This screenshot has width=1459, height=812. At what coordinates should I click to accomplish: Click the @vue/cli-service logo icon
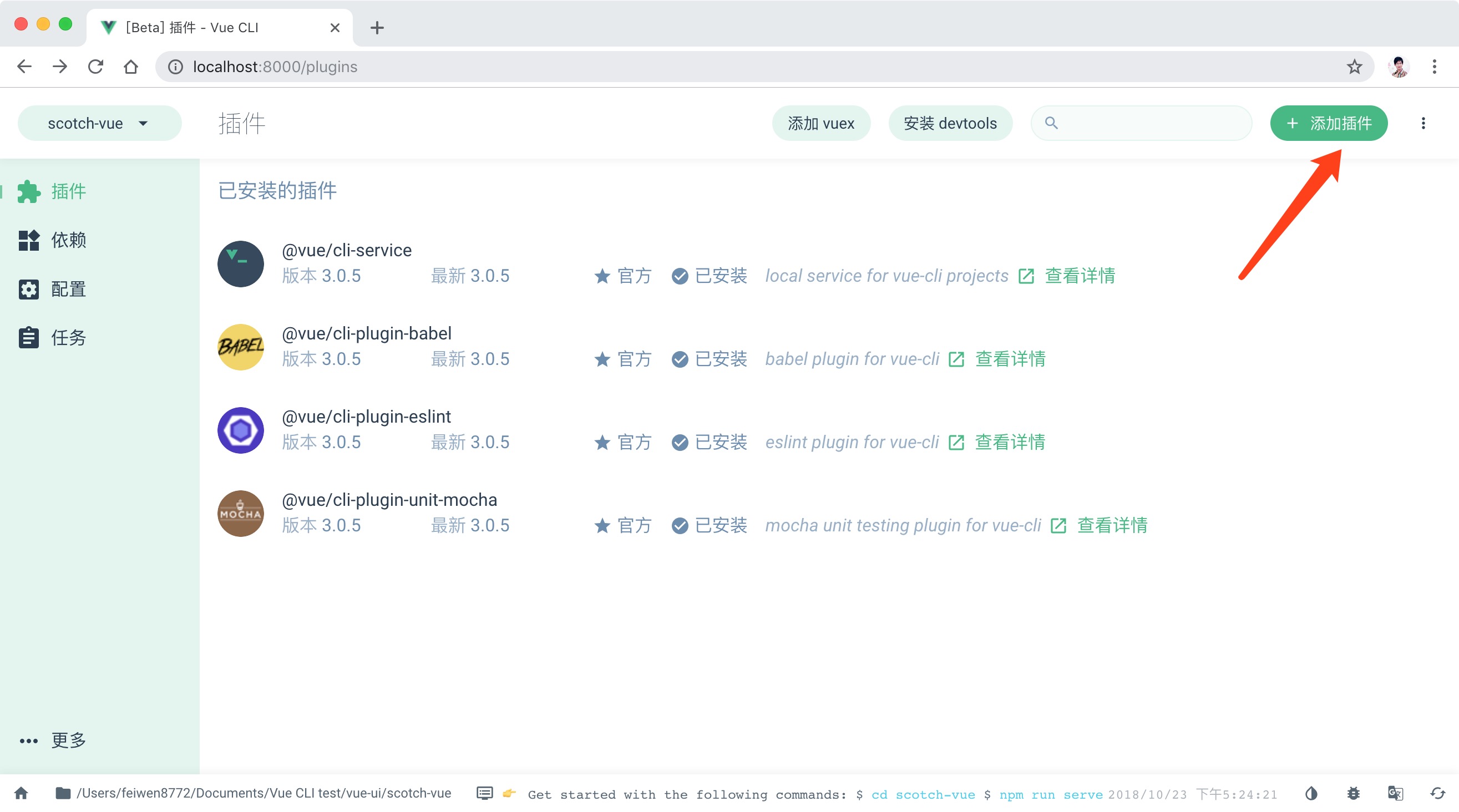pos(241,264)
